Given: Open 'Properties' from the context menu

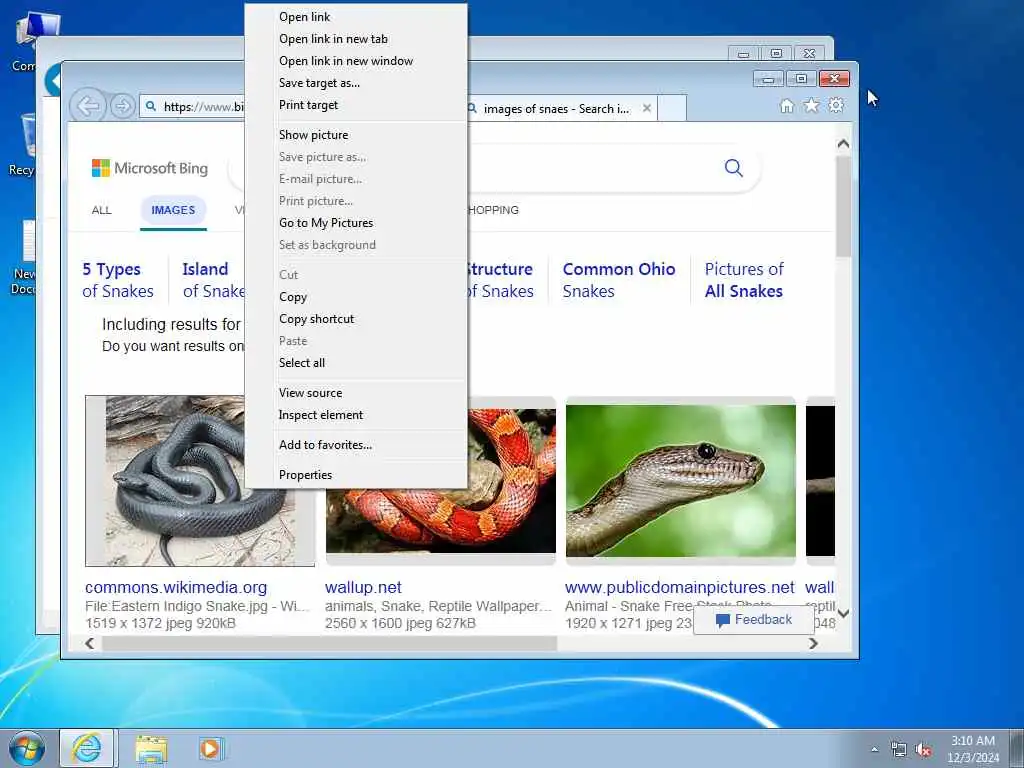Looking at the screenshot, I should 305,475.
